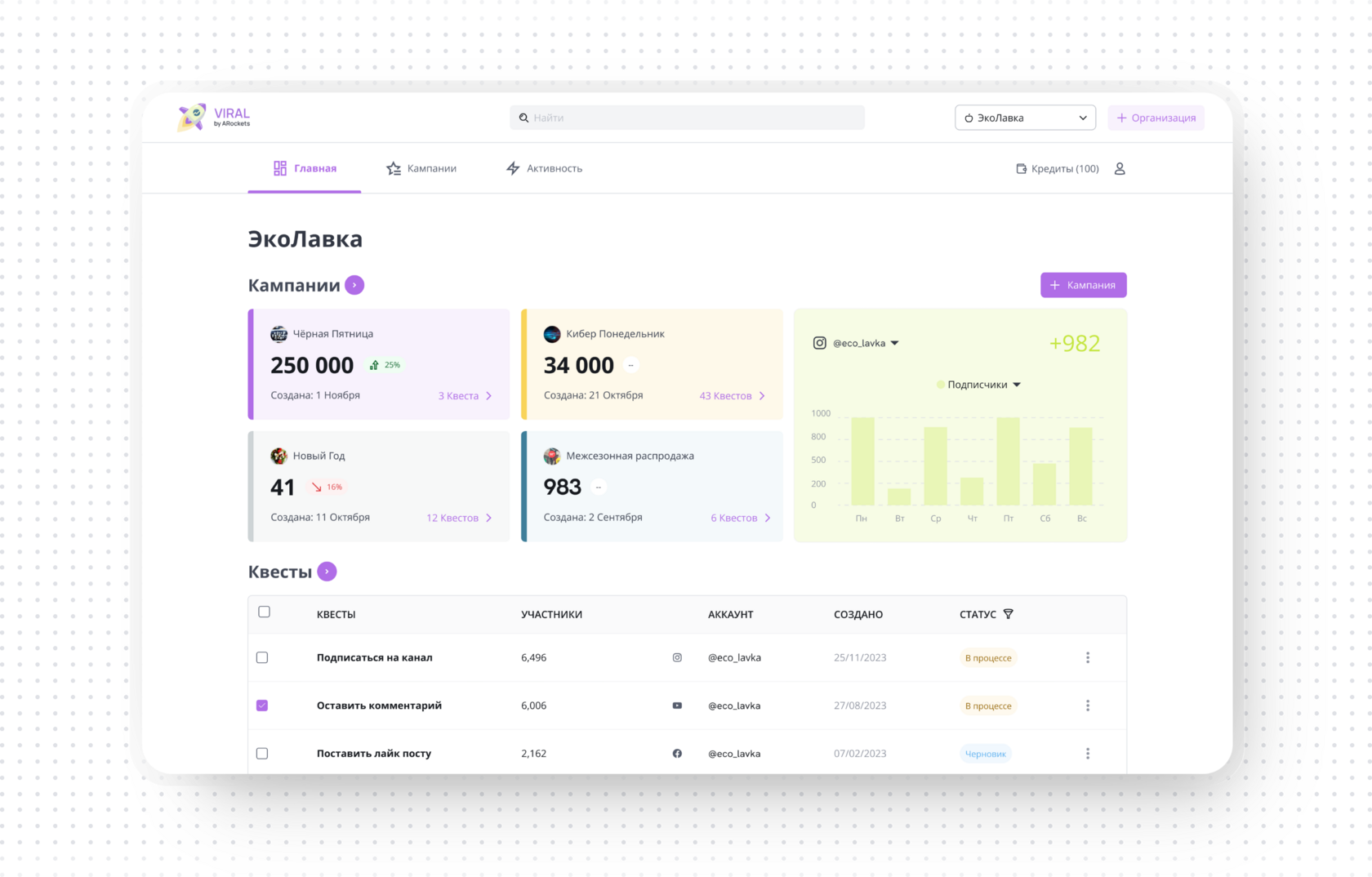
Task: Open the purple arrow next to Кампании heading
Action: [x=354, y=285]
